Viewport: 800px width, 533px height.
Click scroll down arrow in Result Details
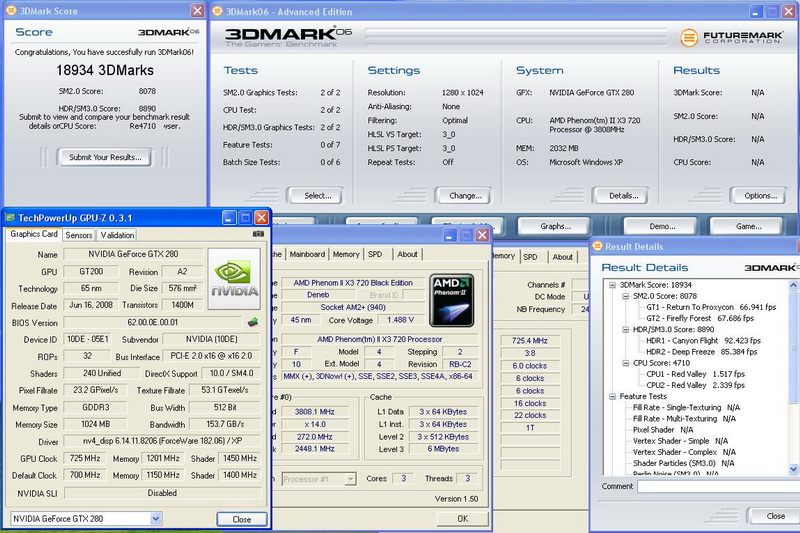click(x=793, y=469)
